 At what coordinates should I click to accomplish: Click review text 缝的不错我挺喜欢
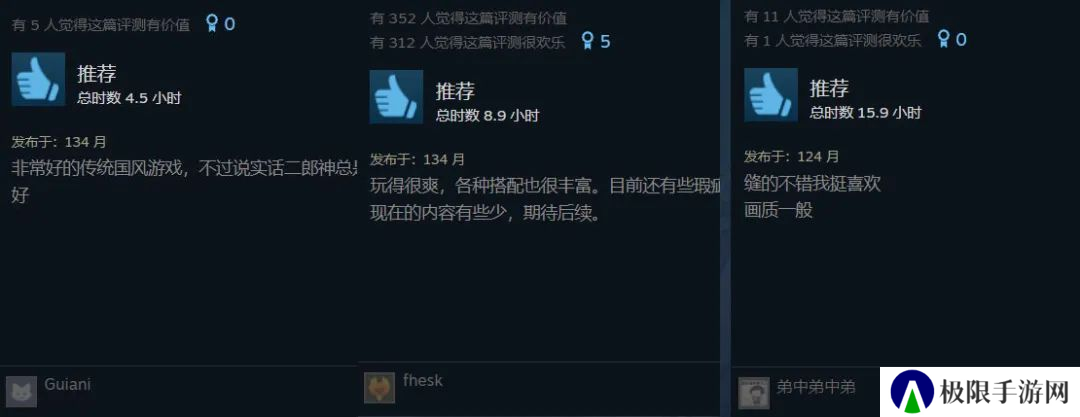click(x=812, y=183)
